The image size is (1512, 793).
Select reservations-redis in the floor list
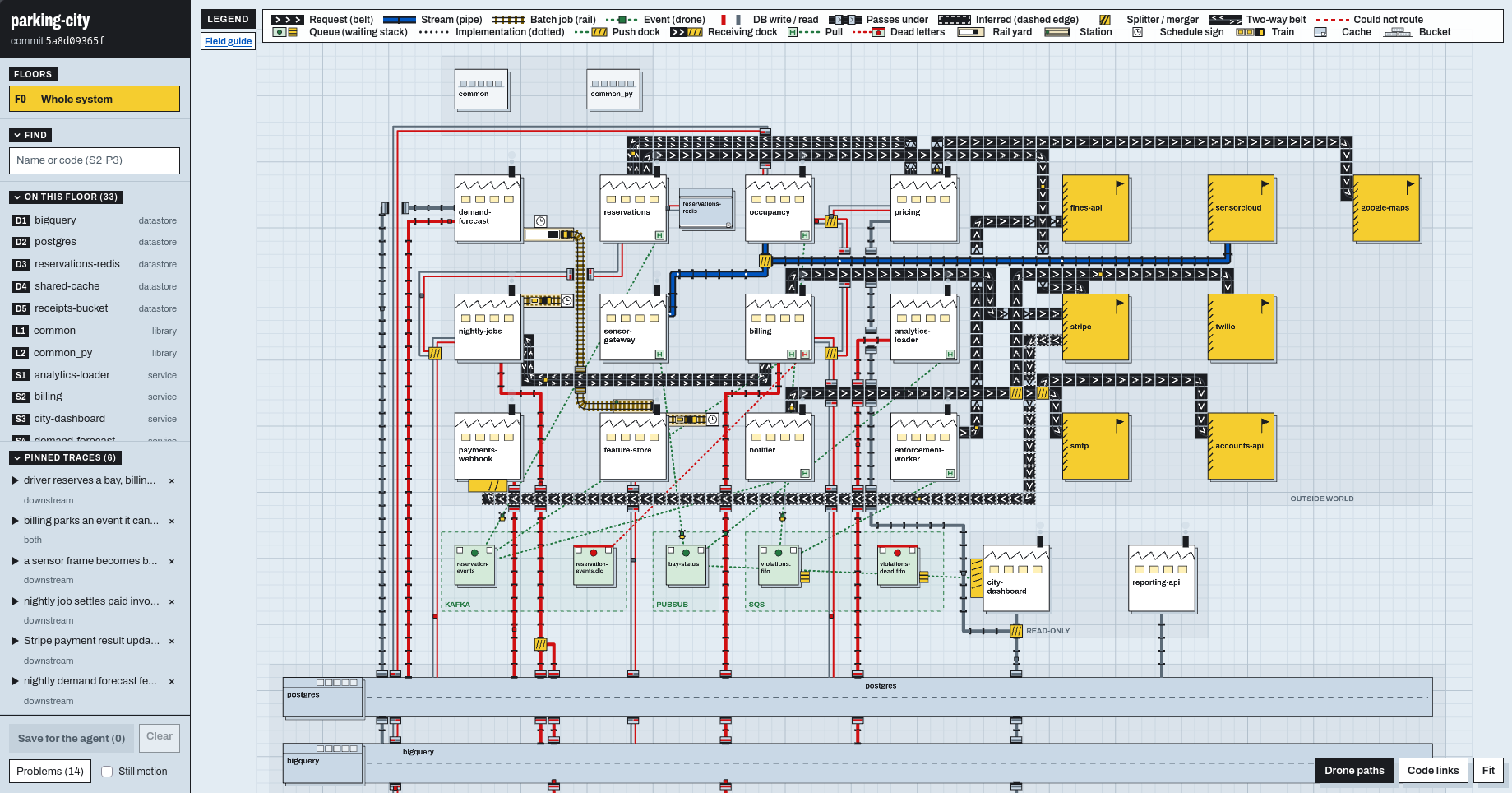95,264
